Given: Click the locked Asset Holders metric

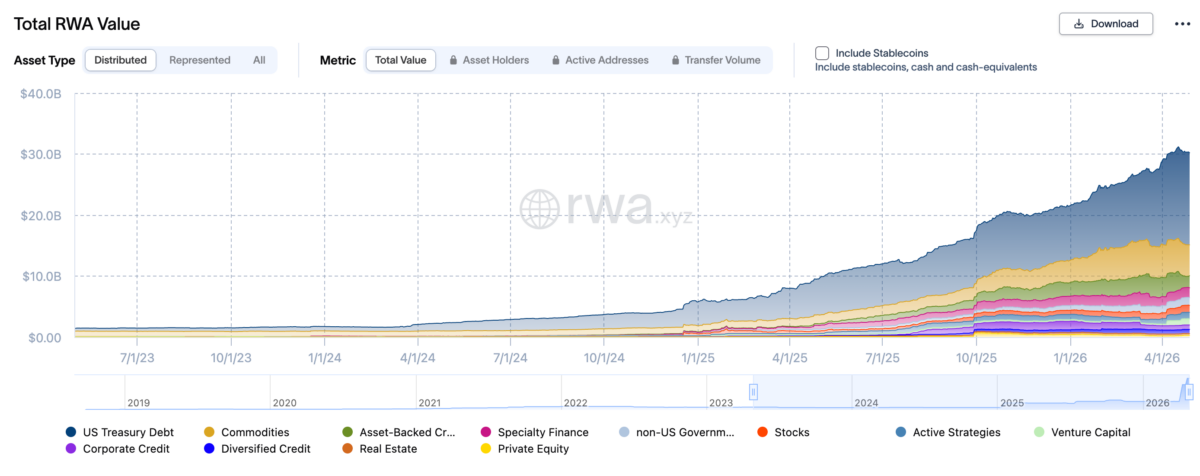Looking at the screenshot, I should coord(489,60).
